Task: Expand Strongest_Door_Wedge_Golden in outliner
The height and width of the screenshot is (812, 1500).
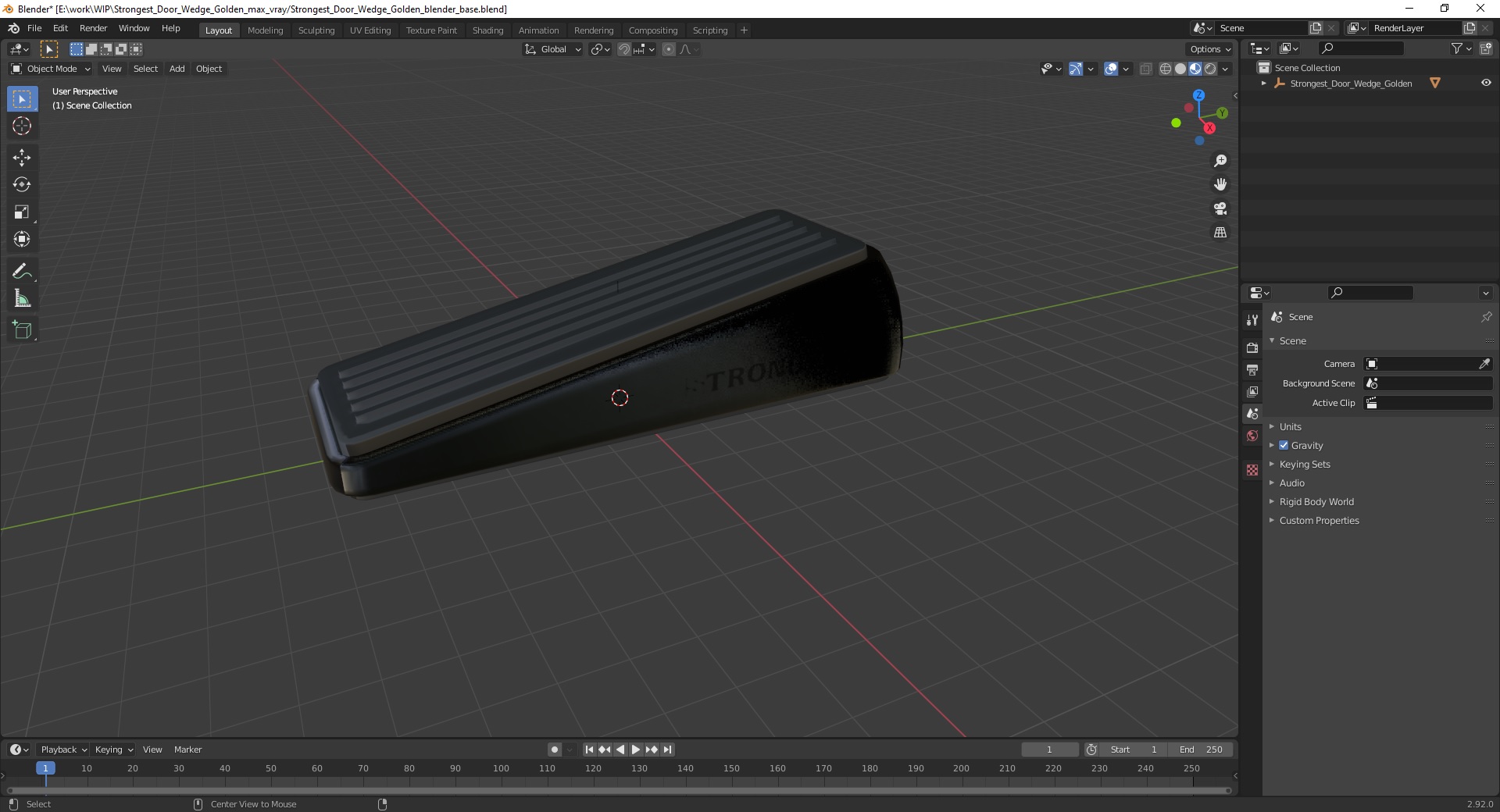Action: coord(1264,83)
